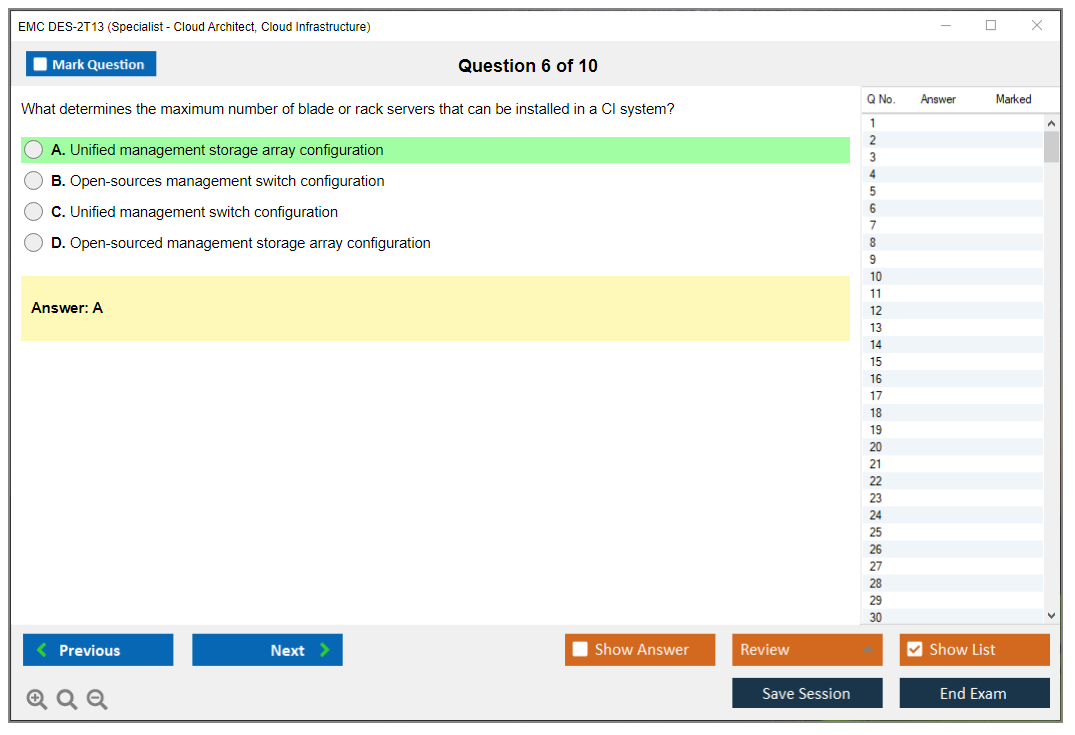The width and height of the screenshot is (1075, 735).
Task: Select answer option A radio button
Action: (34, 150)
